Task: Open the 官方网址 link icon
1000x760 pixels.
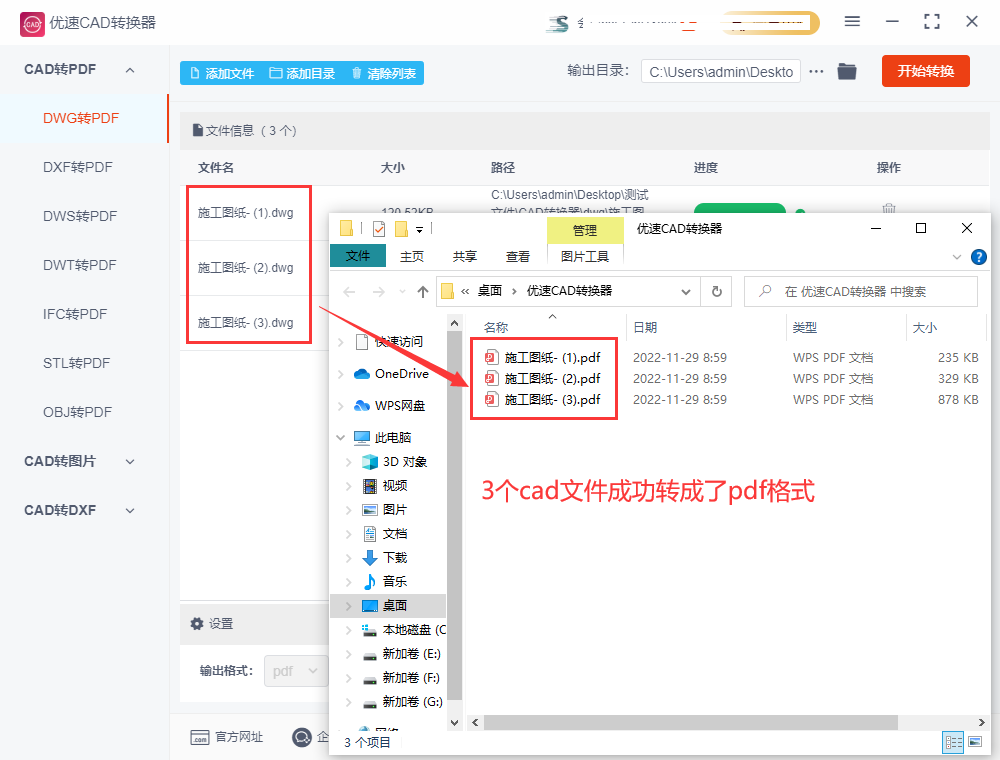Action: 200,737
